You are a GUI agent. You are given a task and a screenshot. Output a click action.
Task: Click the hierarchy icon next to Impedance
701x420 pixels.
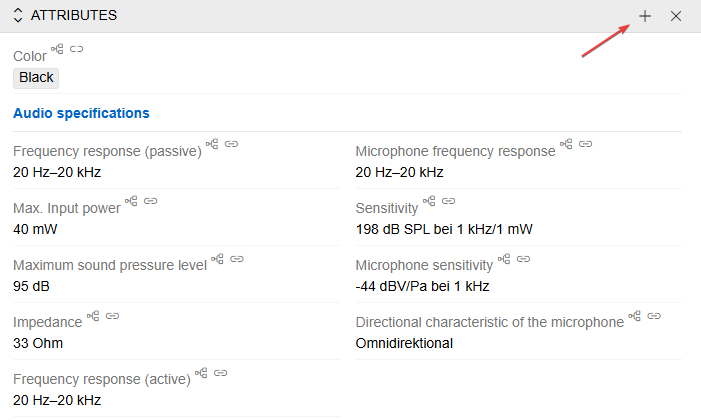coord(93,315)
